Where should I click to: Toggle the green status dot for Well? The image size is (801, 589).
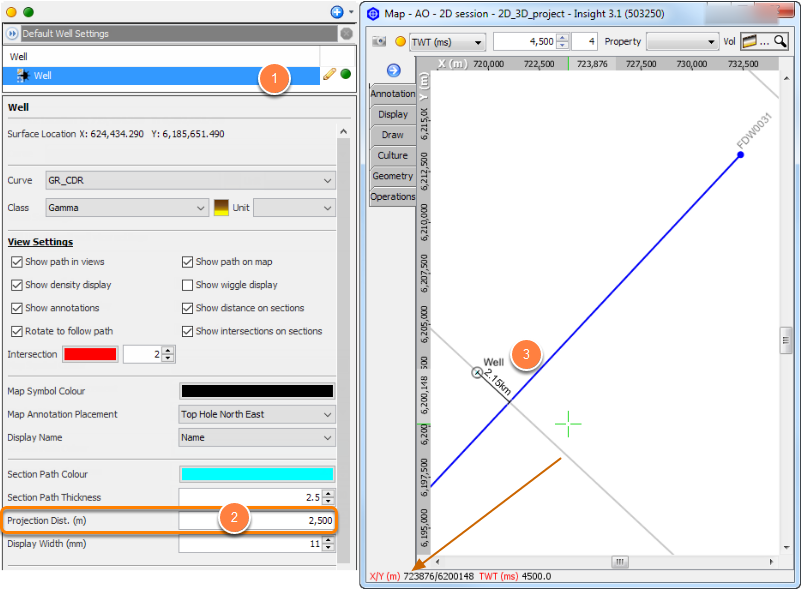tap(346, 74)
